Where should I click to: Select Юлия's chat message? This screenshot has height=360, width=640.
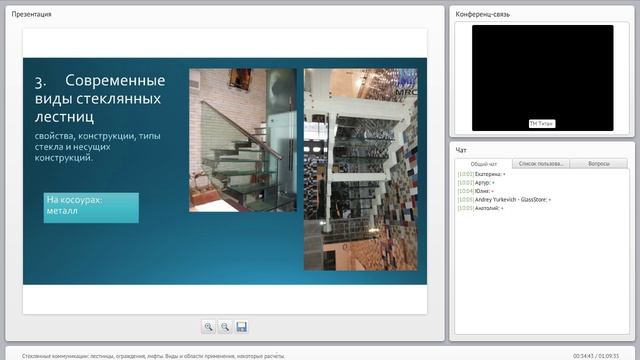(x=476, y=191)
